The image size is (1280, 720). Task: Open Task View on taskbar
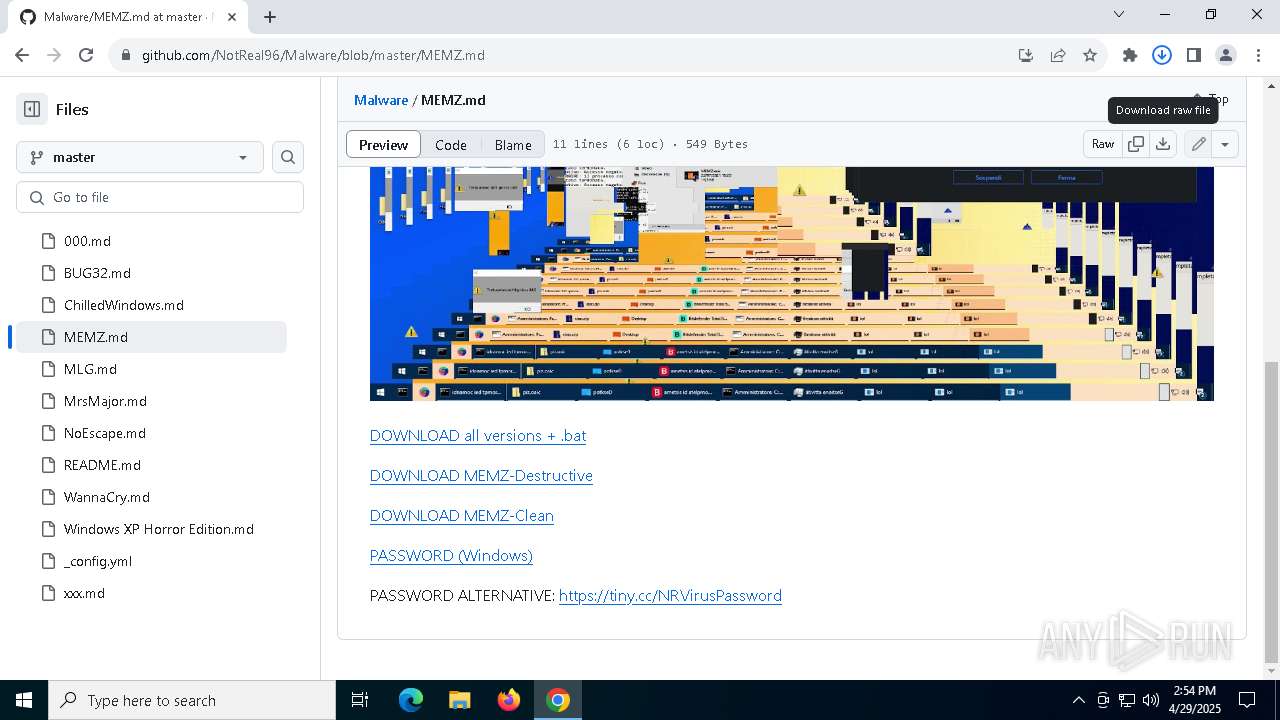(360, 700)
